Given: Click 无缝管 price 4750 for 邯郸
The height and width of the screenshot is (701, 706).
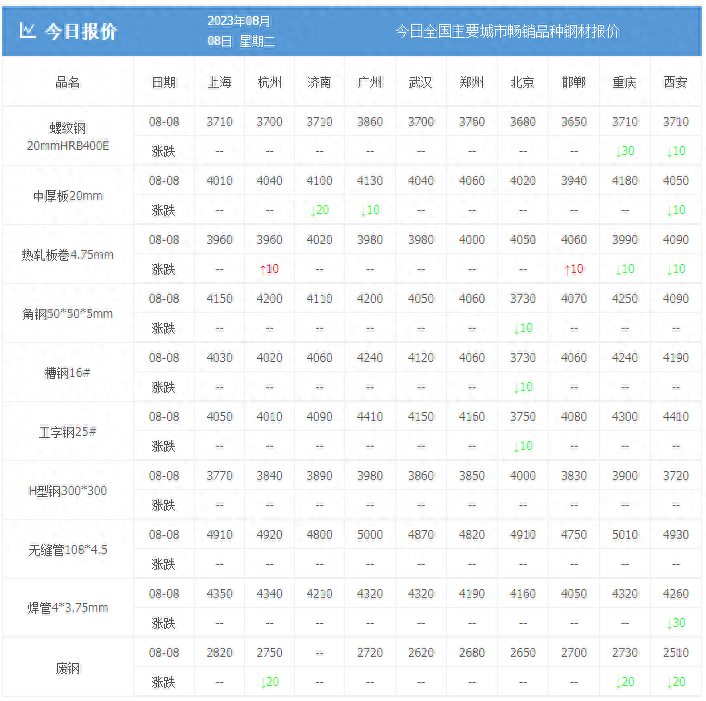Looking at the screenshot, I should click(x=574, y=534).
